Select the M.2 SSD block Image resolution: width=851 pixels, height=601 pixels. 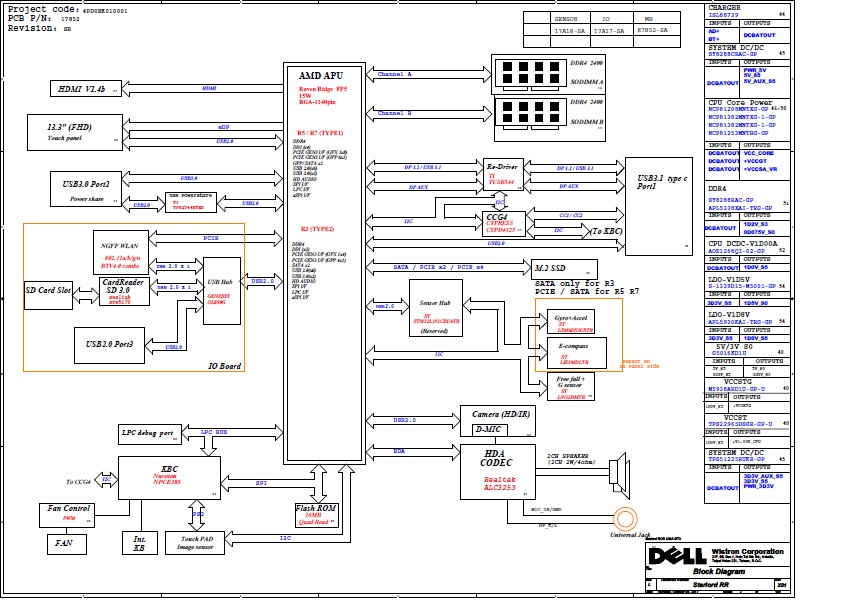(564, 269)
